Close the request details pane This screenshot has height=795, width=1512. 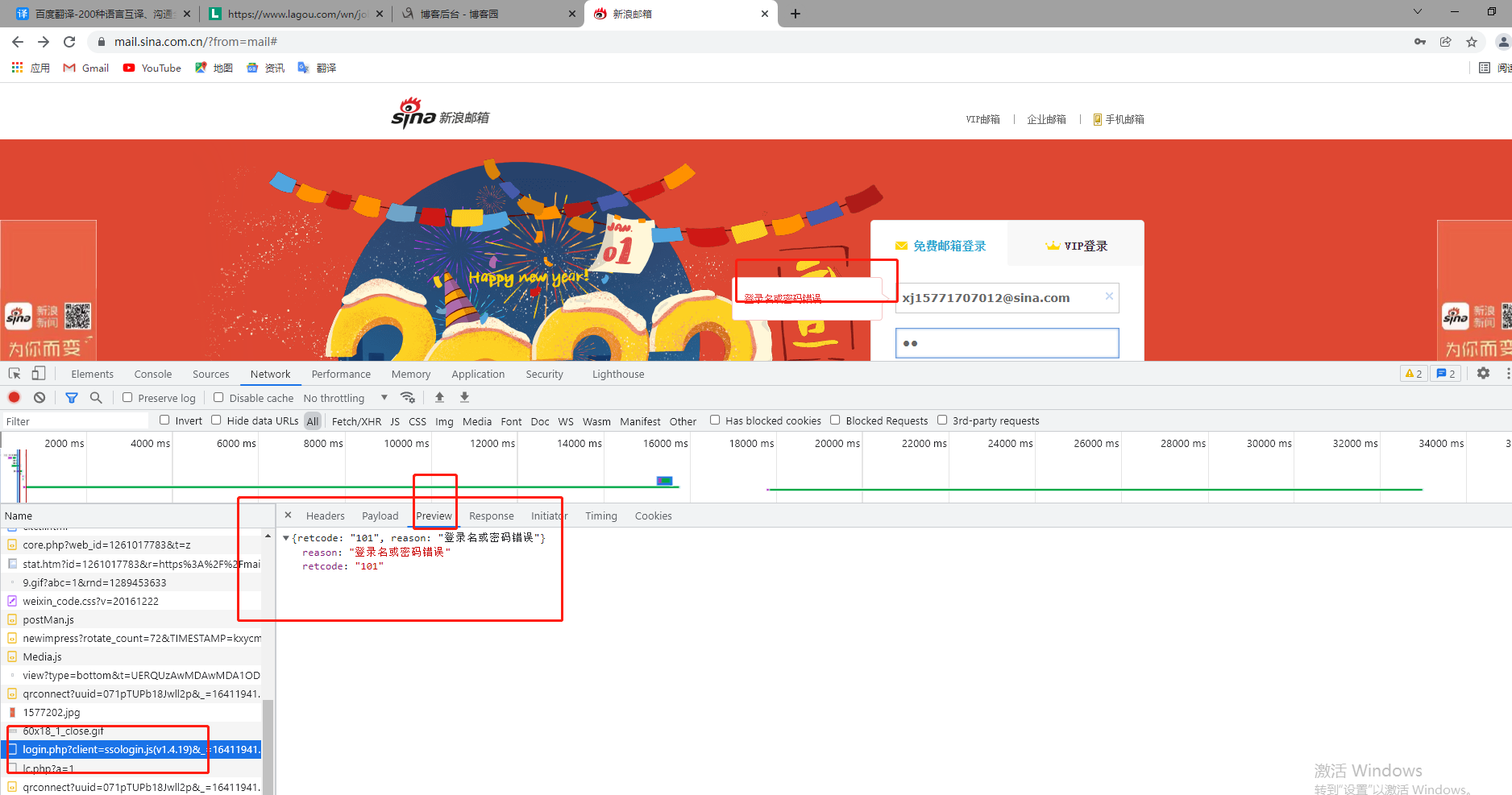pyautogui.click(x=288, y=515)
